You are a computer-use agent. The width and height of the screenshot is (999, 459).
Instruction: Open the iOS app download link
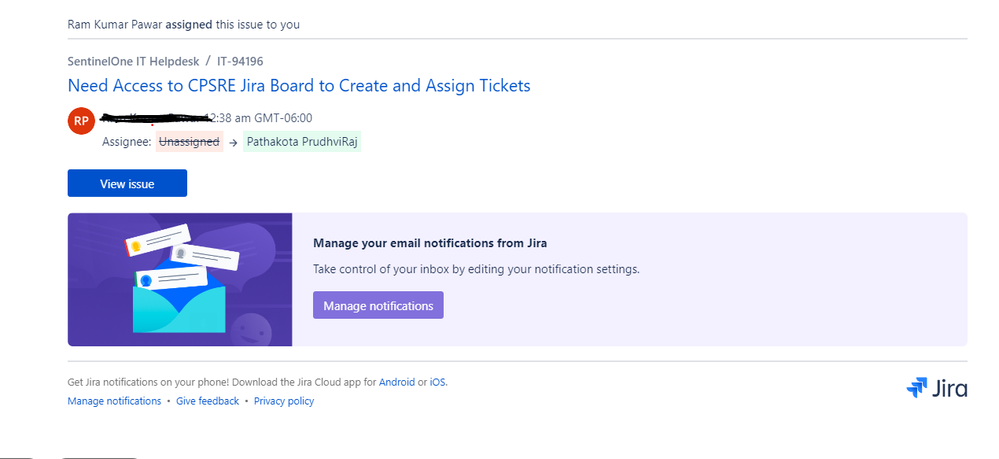point(438,382)
